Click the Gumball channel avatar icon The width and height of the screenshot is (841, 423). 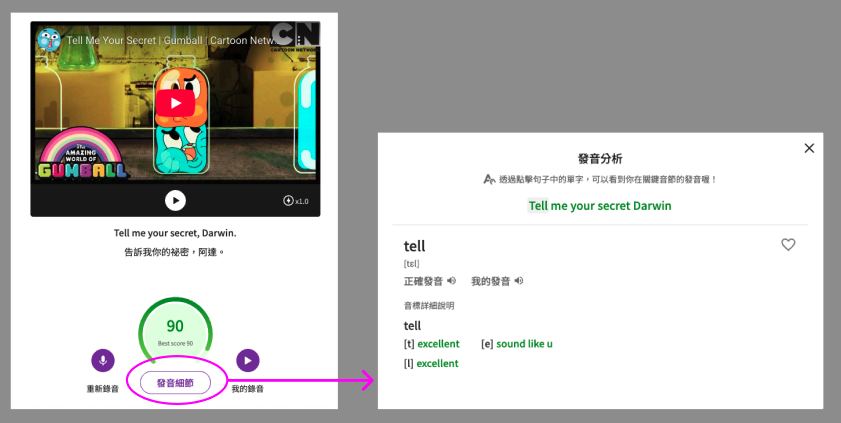point(49,41)
